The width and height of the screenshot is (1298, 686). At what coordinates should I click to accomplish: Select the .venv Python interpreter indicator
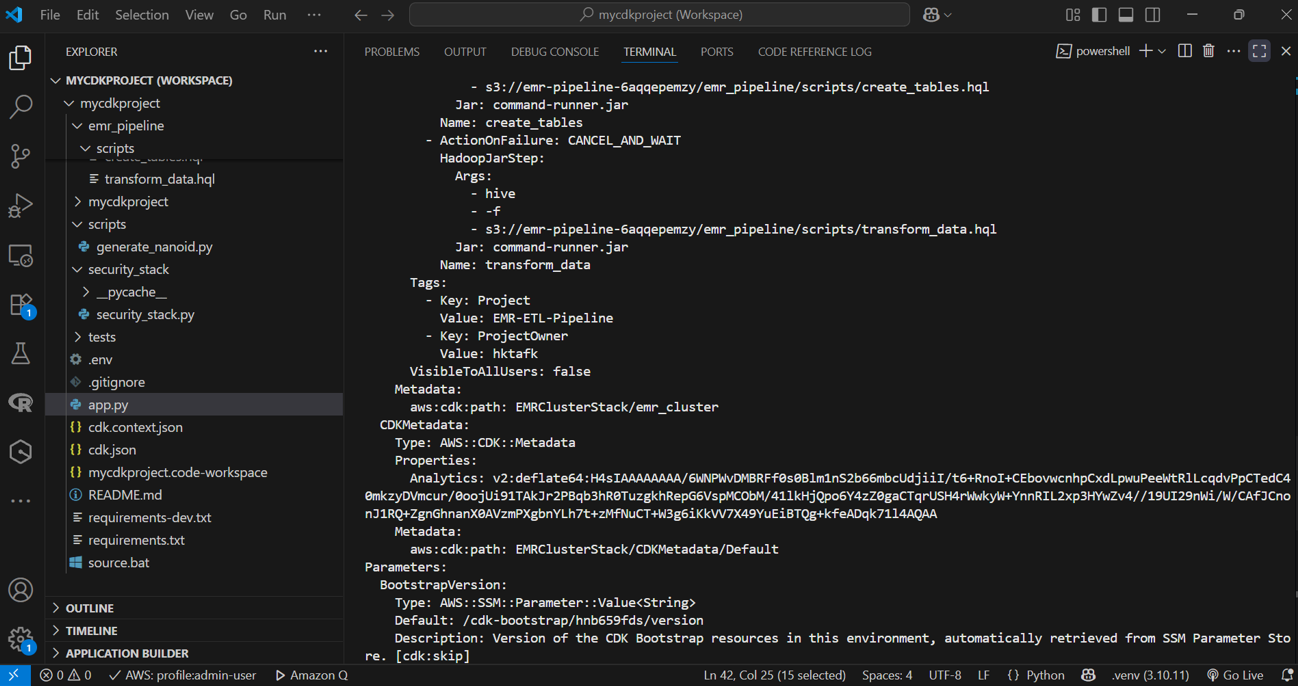[x=1149, y=674]
